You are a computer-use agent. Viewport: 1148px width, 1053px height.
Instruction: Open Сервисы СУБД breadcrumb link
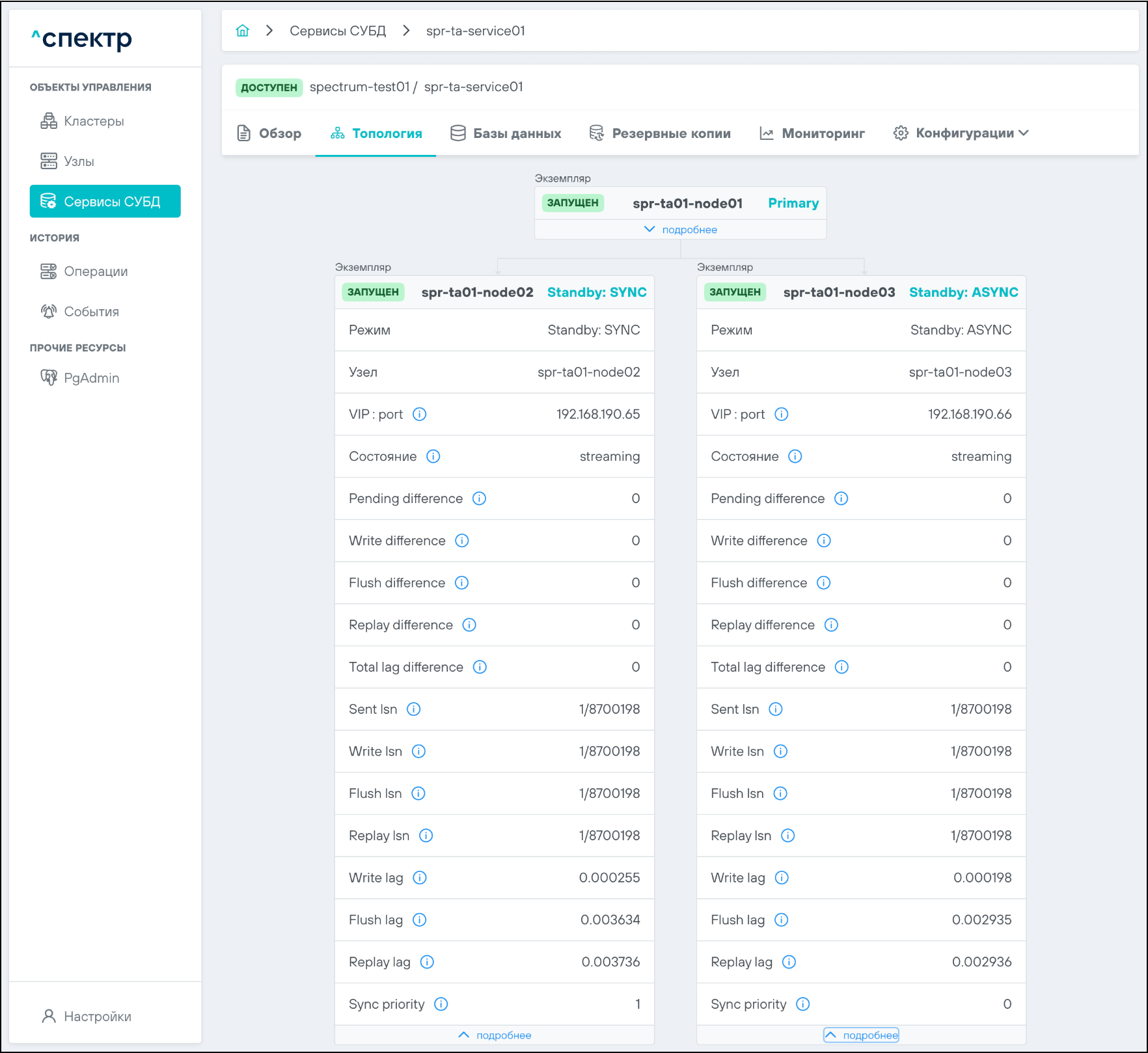(337, 31)
